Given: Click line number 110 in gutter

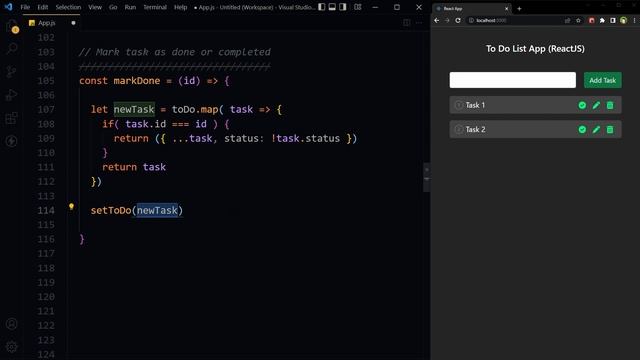Looking at the screenshot, I should point(46,153).
